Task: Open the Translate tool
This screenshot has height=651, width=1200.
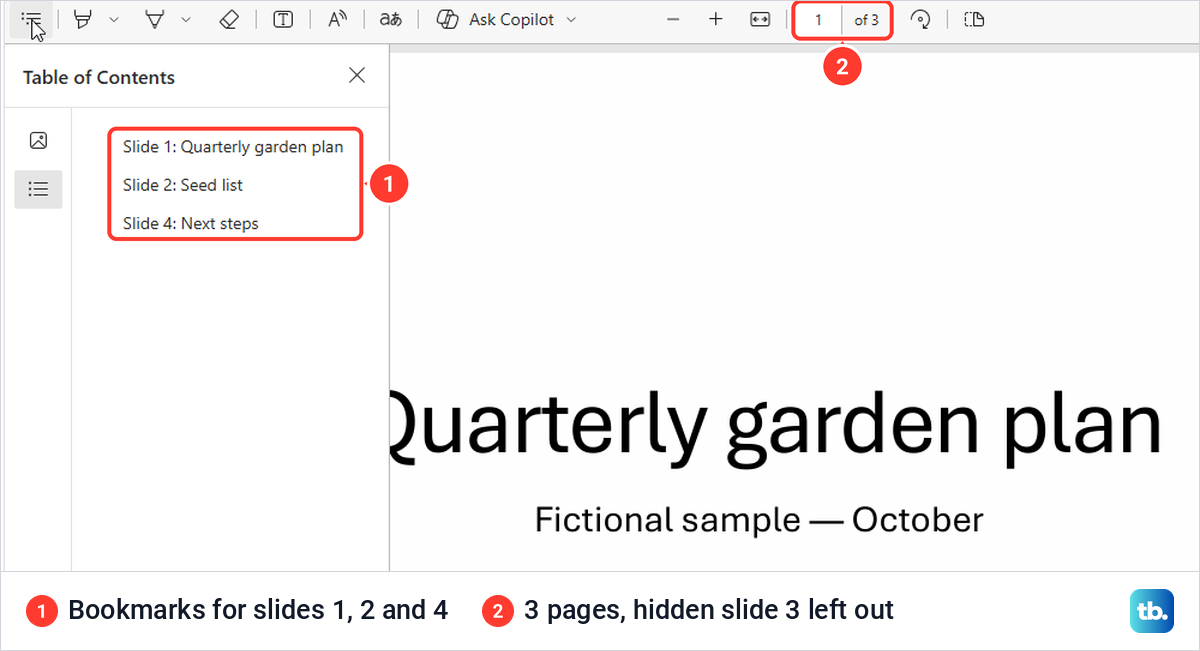Action: (x=390, y=20)
